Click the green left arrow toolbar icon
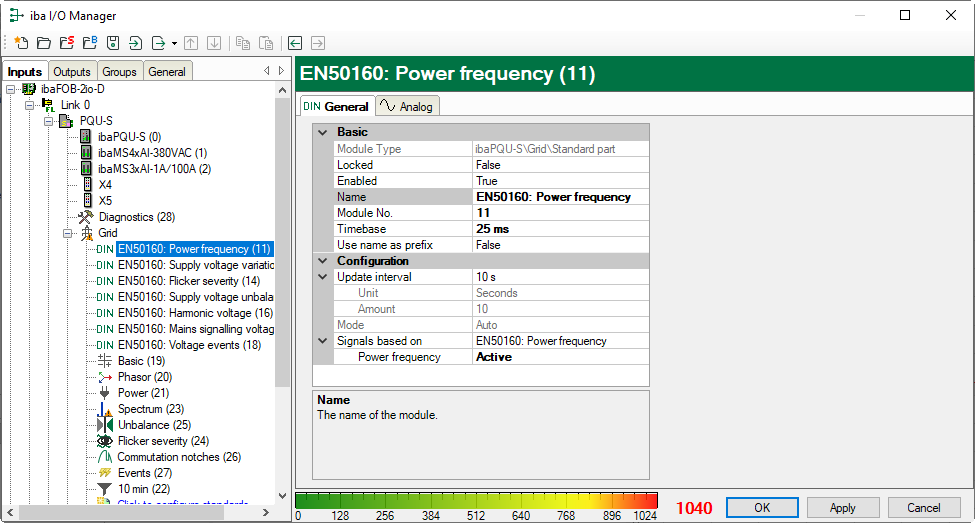 pos(295,43)
